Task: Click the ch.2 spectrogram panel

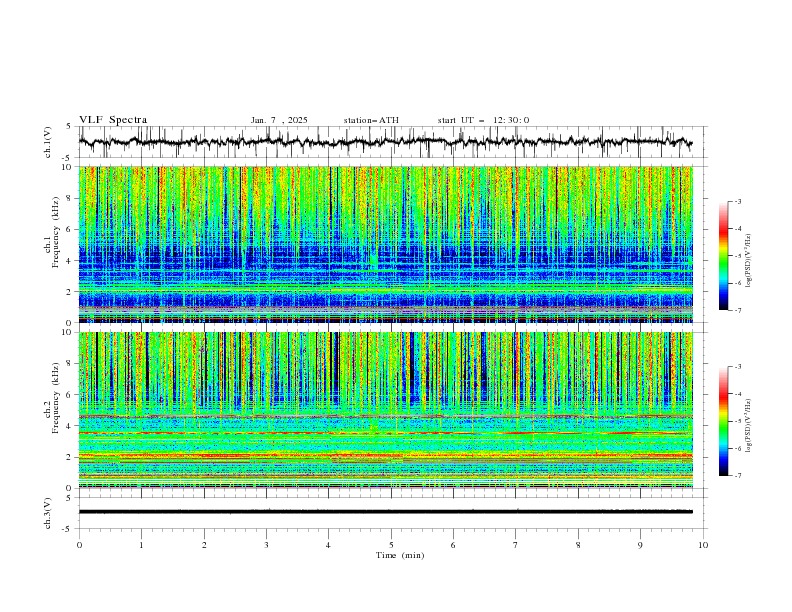Action: (x=386, y=410)
